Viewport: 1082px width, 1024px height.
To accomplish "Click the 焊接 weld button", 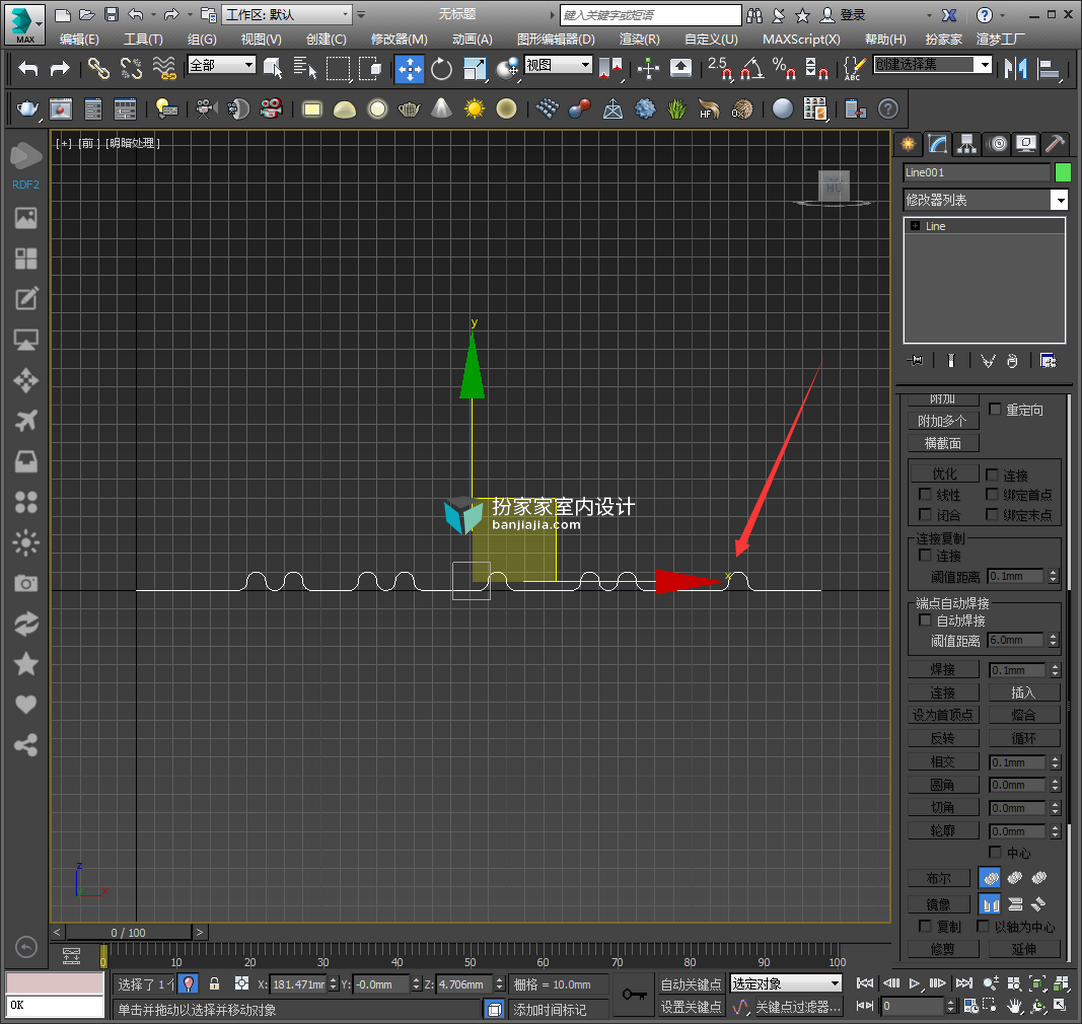I will coord(943,669).
